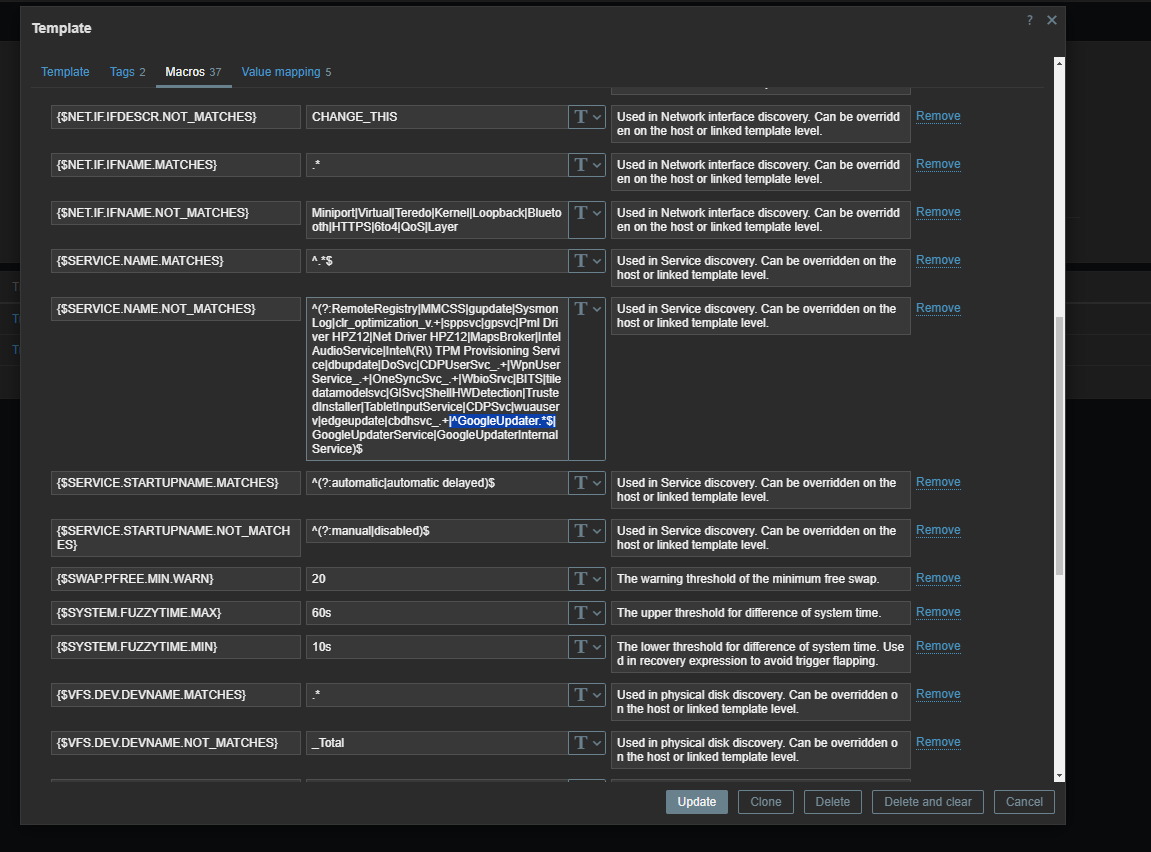The height and width of the screenshot is (852, 1151).
Task: Click the Clone button
Action: (765, 802)
